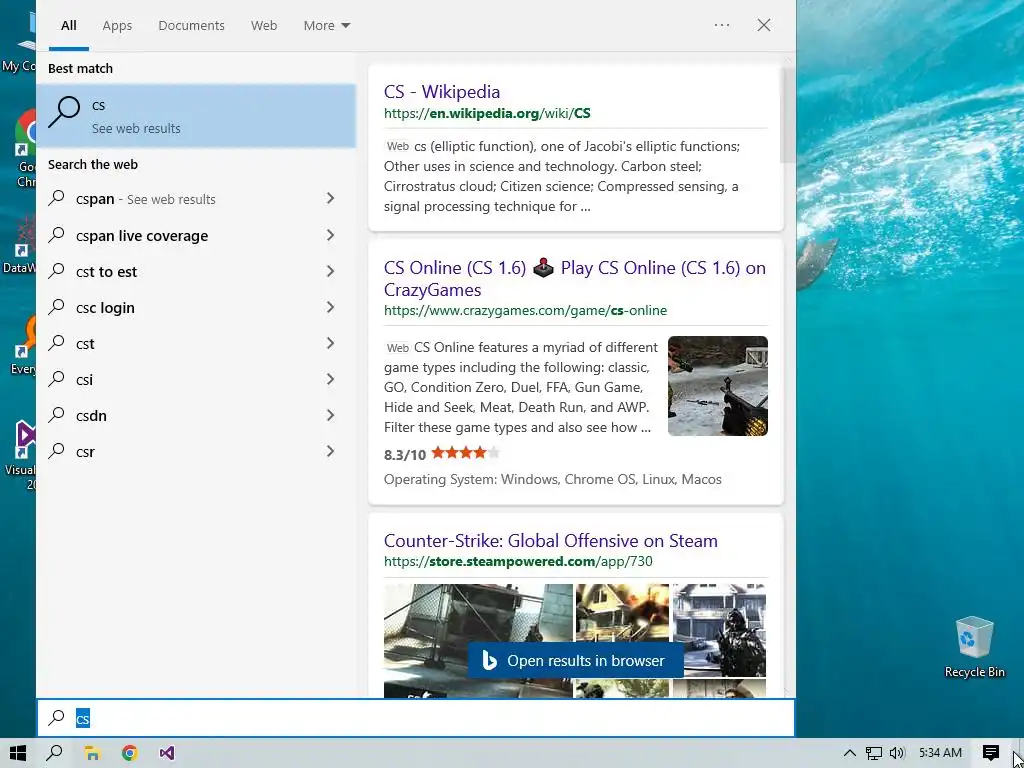The height and width of the screenshot is (768, 1024).
Task: Open the network status tray icon
Action: pyautogui.click(x=874, y=753)
